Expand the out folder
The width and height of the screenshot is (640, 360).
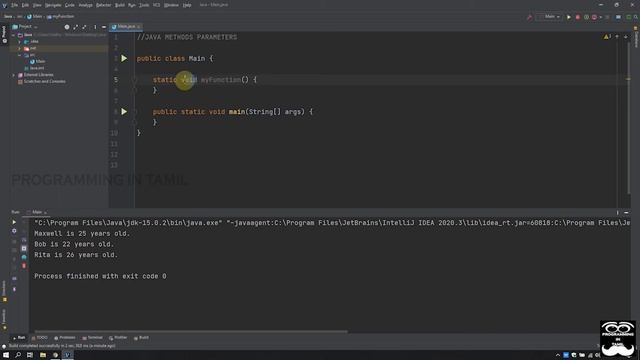[19, 48]
